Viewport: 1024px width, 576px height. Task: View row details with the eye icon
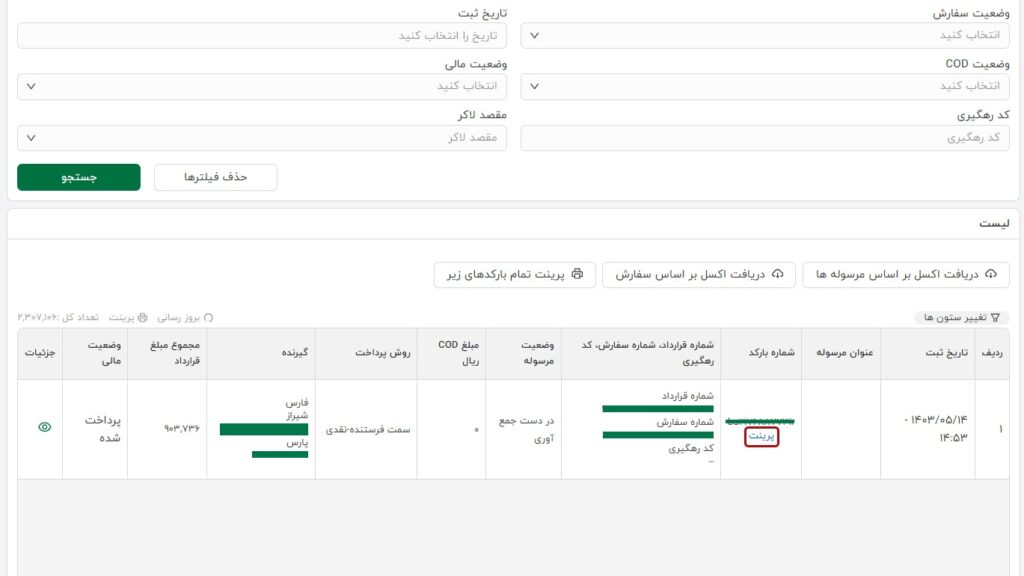44,427
